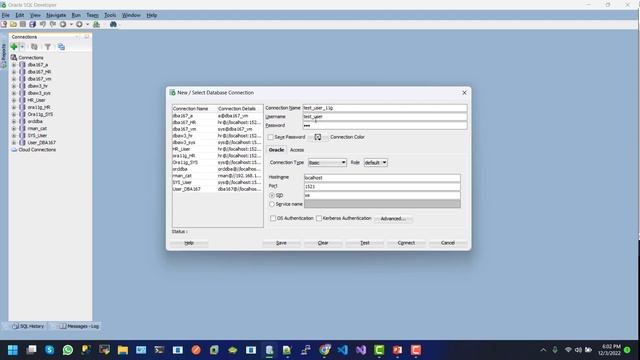This screenshot has height=360, width=640.
Task: Enable the Kerberos Authentication checkbox
Action: pyautogui.click(x=319, y=218)
